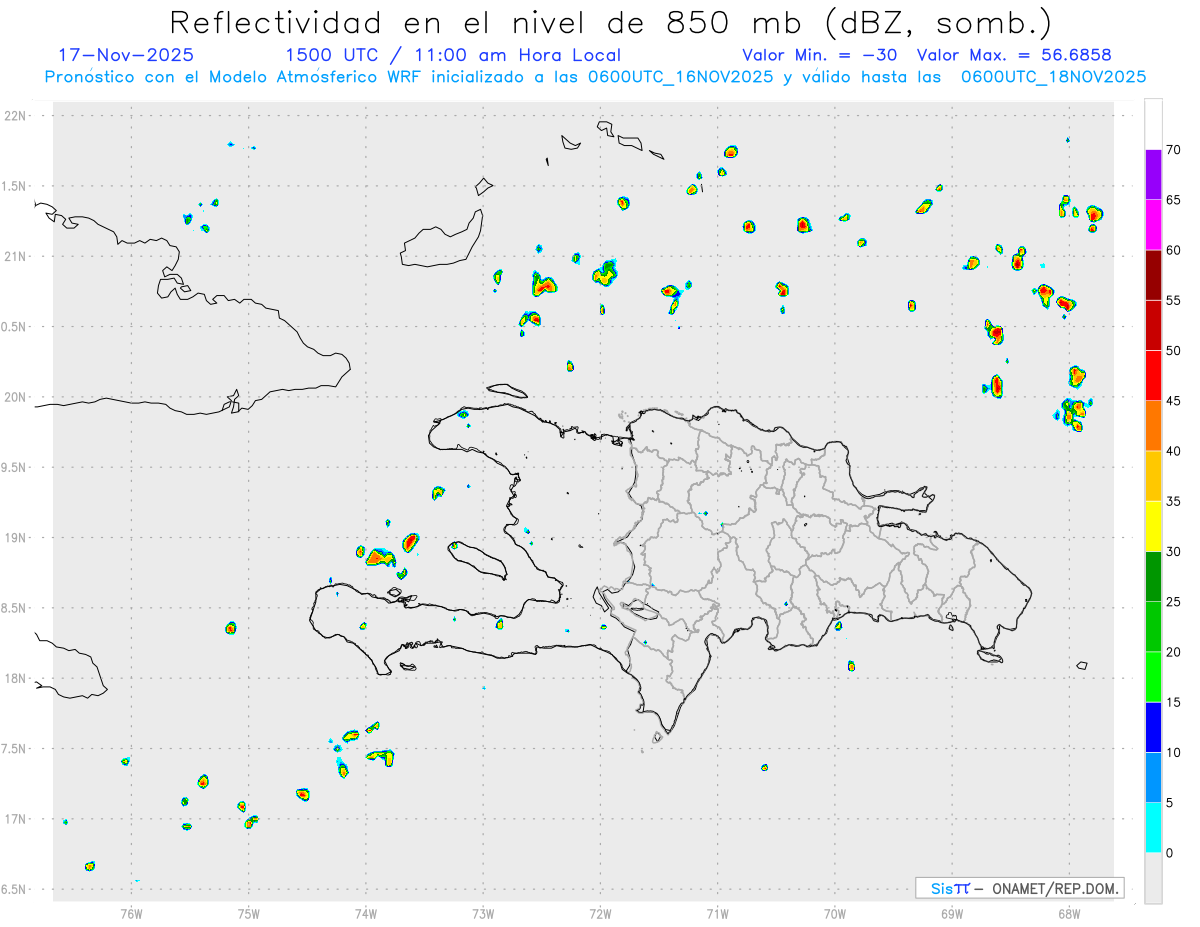Click the magenta 60-65 dBZ colorbar segment

(1153, 225)
